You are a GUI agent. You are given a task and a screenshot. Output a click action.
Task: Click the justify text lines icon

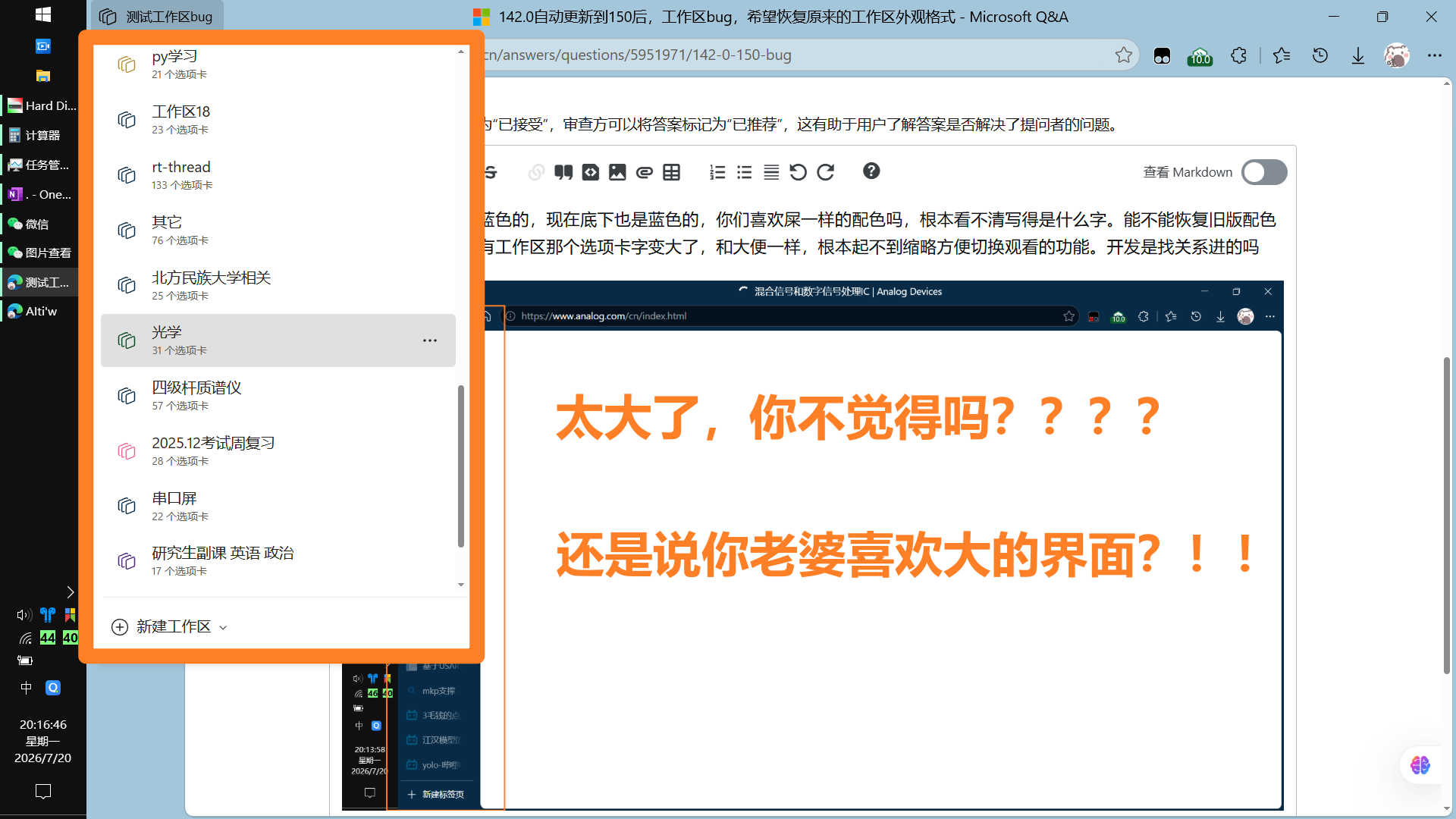(x=771, y=172)
